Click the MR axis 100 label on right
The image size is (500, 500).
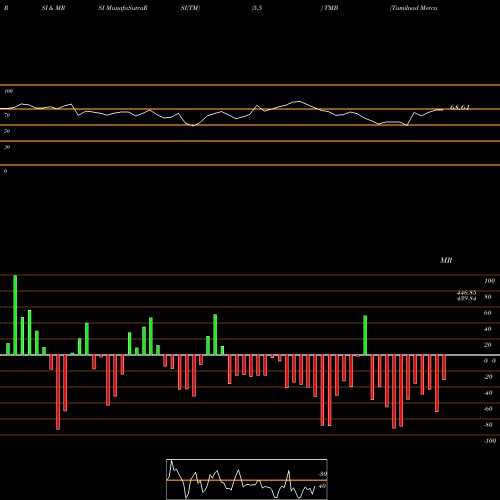click(x=489, y=281)
